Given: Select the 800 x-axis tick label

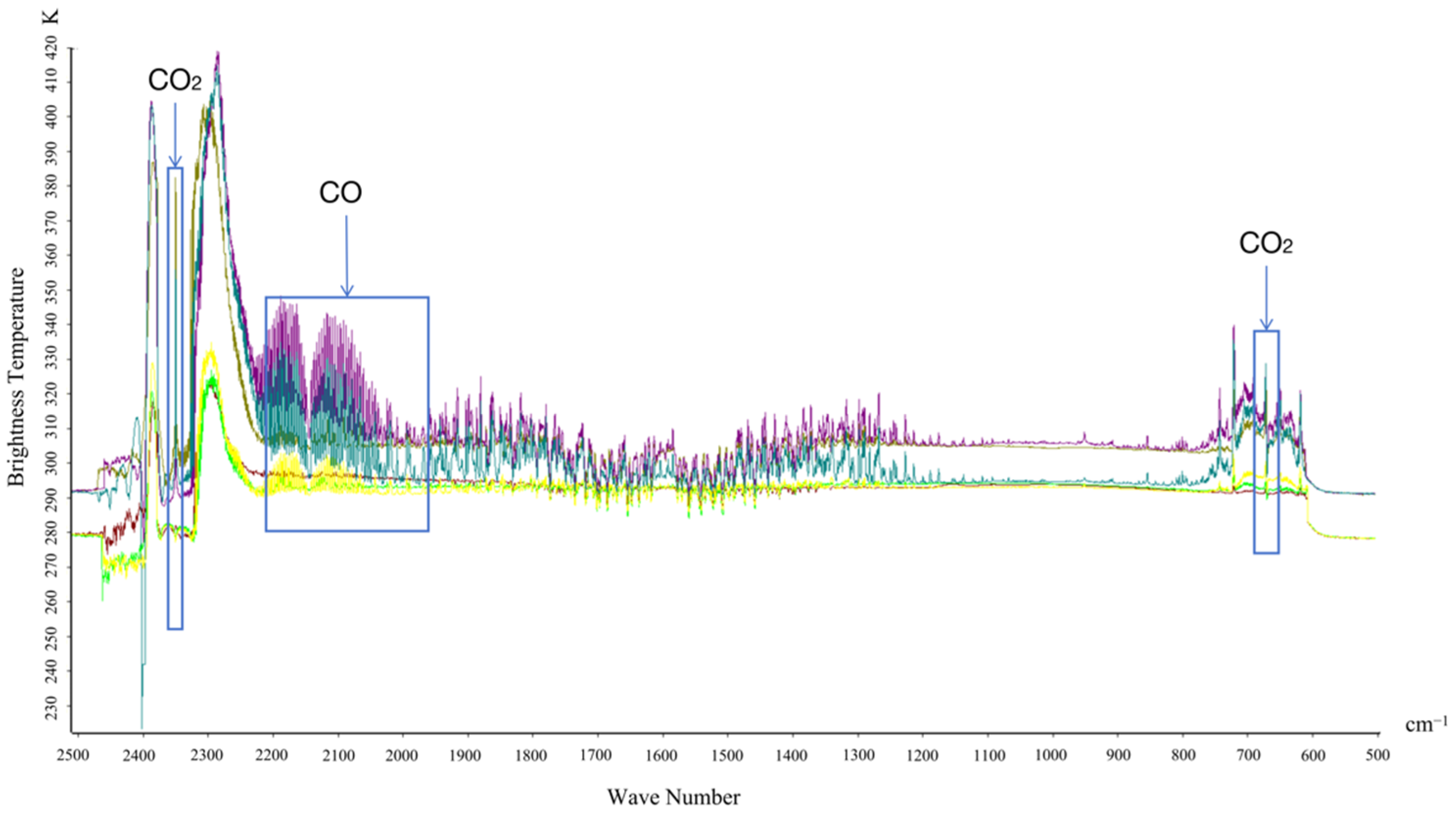Looking at the screenshot, I should pyautogui.click(x=1183, y=755).
